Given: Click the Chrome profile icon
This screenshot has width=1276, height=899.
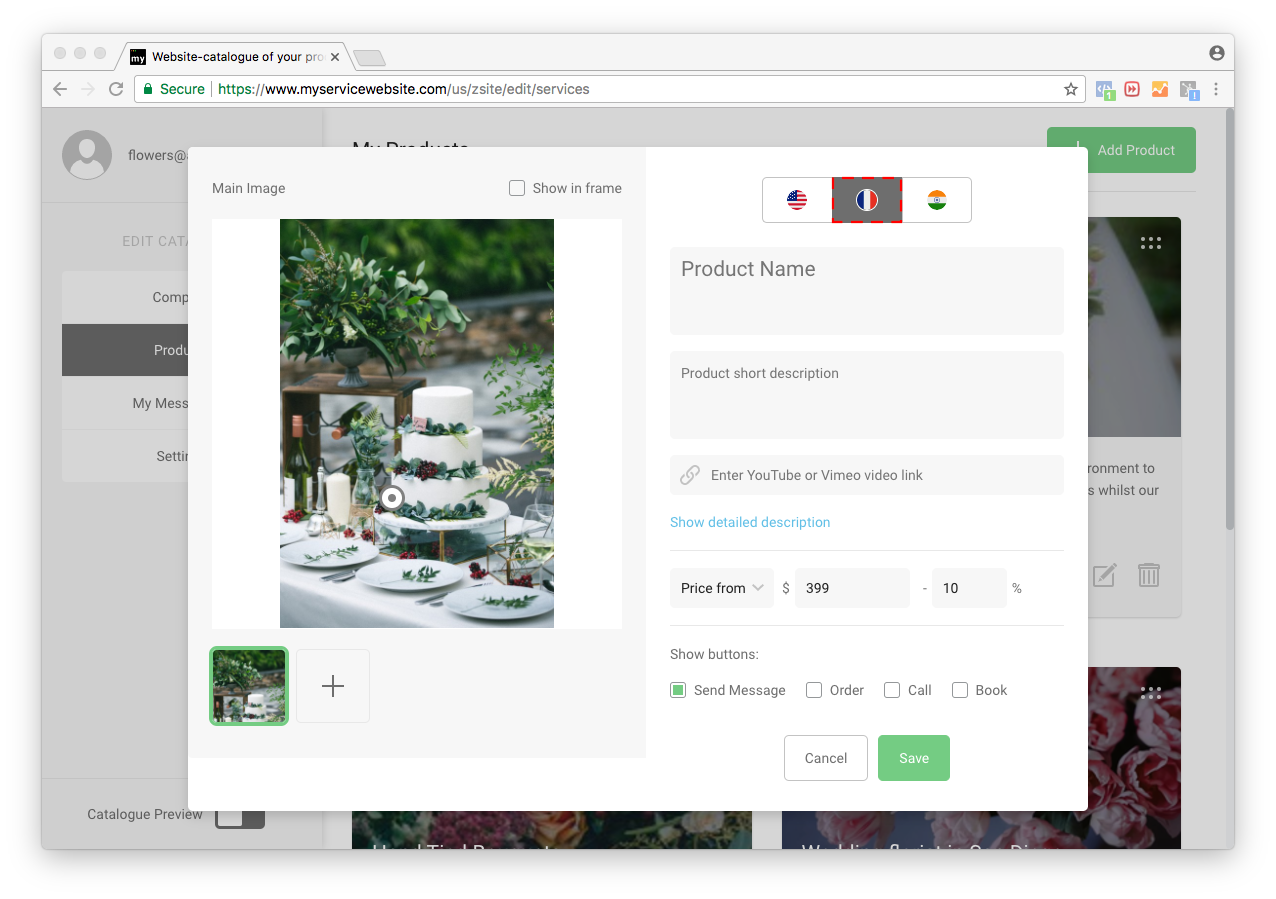Looking at the screenshot, I should [x=1216, y=53].
